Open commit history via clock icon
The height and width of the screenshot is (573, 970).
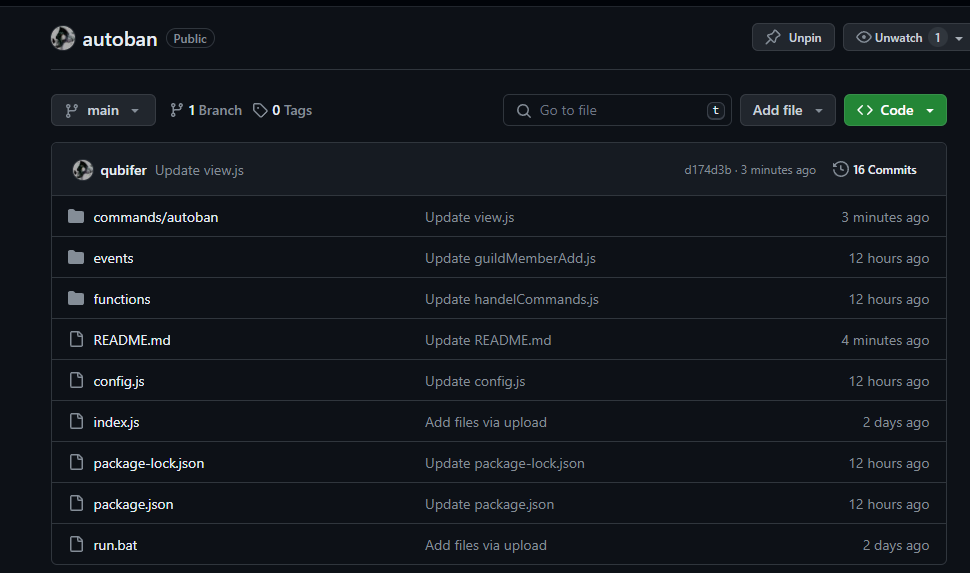tap(841, 170)
